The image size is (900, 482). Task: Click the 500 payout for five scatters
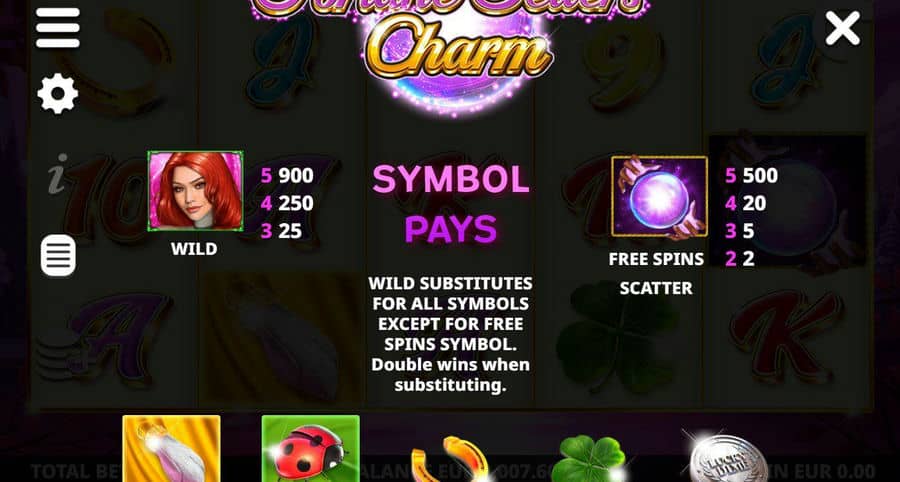coord(760,176)
